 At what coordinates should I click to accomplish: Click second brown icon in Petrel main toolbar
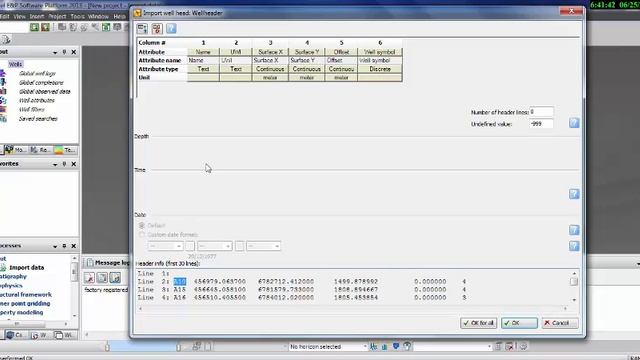[45, 27]
